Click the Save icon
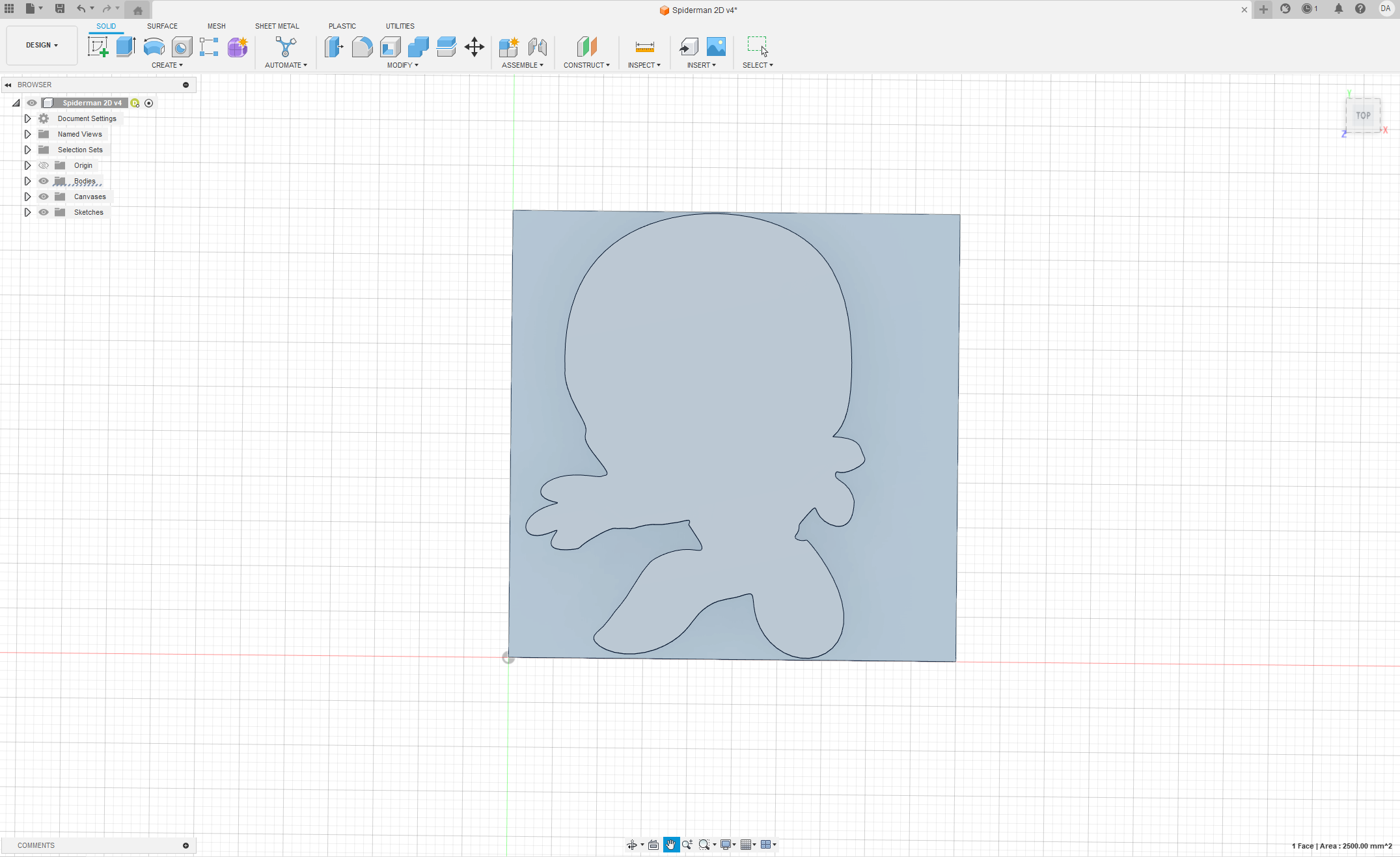This screenshot has height=857, width=1400. pos(59,8)
